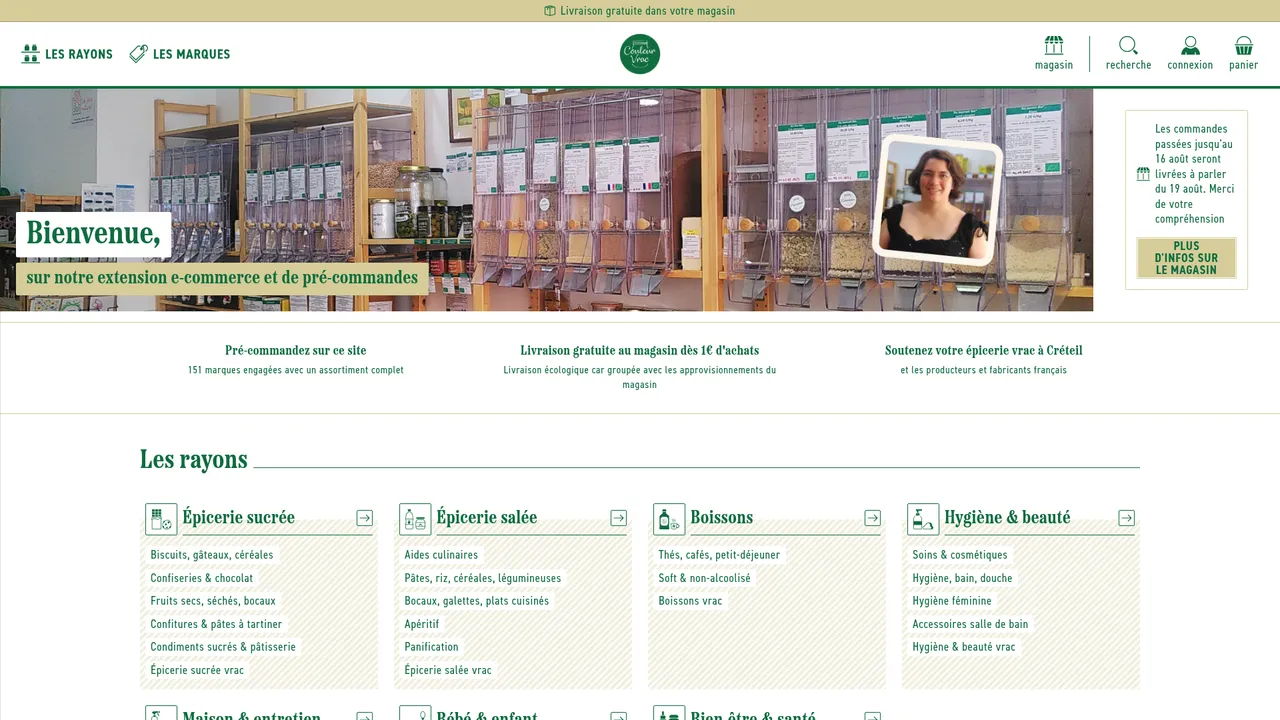Select Hygiène féminine
The width and height of the screenshot is (1280, 720).
coord(952,601)
